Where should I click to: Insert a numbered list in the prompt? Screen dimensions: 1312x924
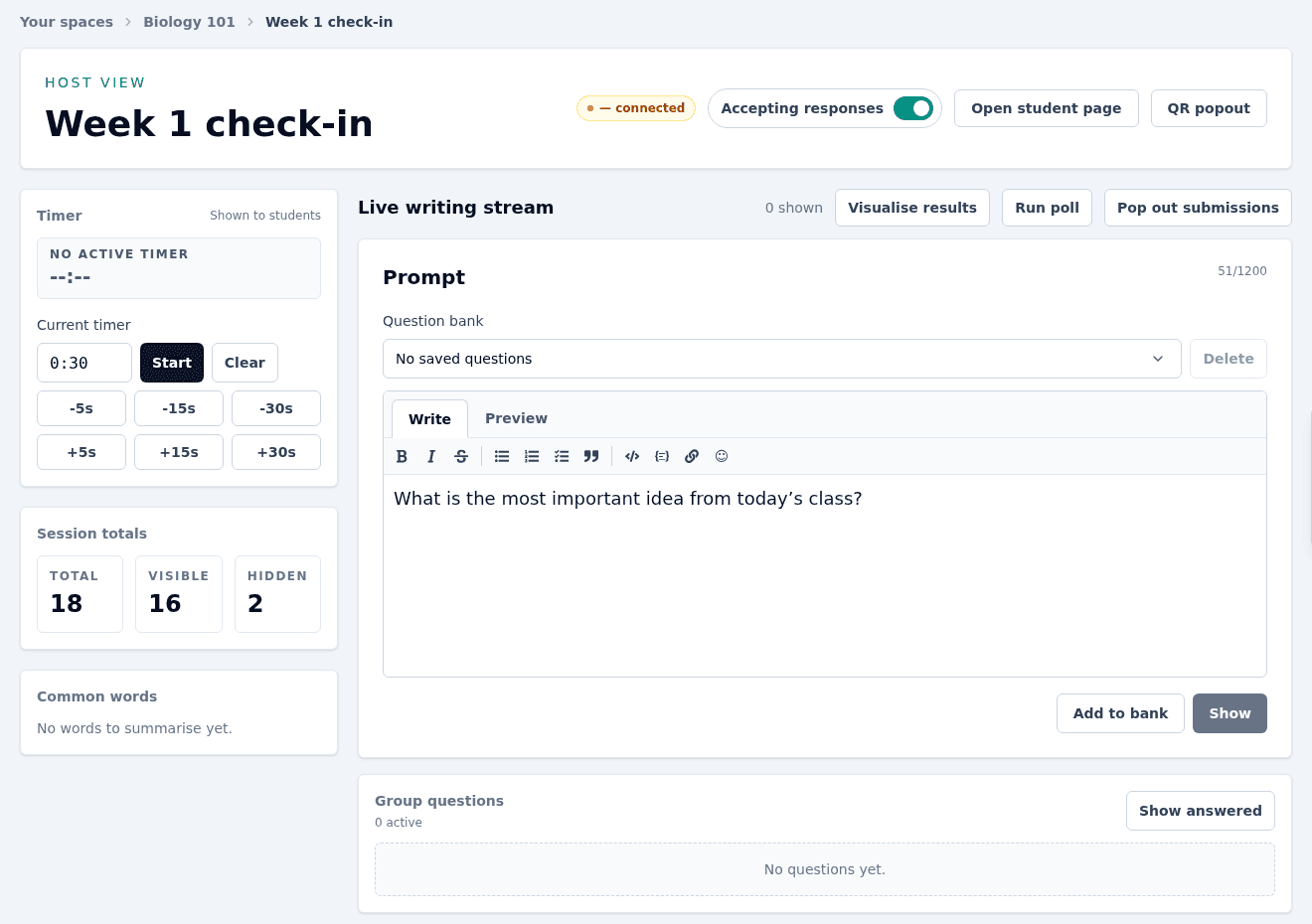(532, 456)
